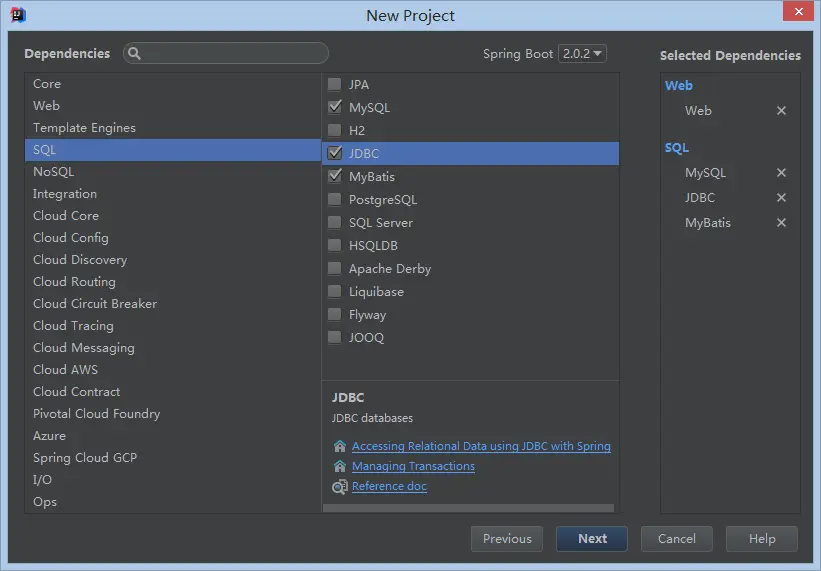
Task: Select the Cloud Messaging category
Action: point(173,348)
